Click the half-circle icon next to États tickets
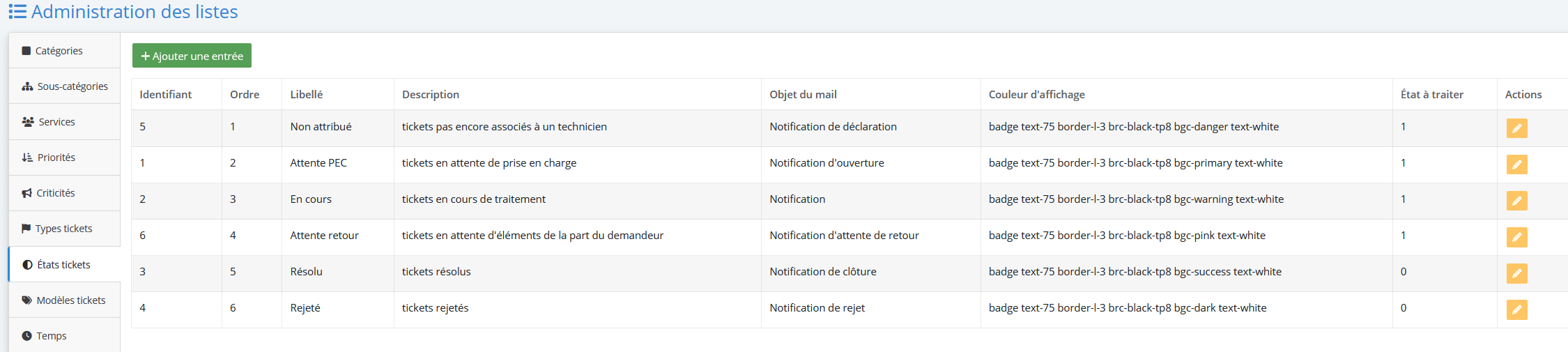Viewport: 1568px width, 352px height. pos(27,265)
